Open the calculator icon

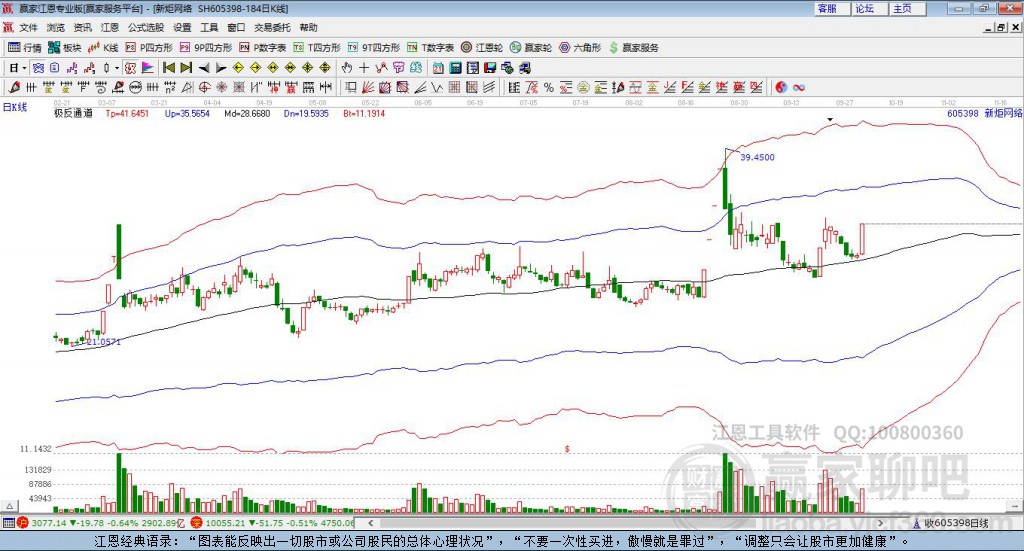click(455, 68)
